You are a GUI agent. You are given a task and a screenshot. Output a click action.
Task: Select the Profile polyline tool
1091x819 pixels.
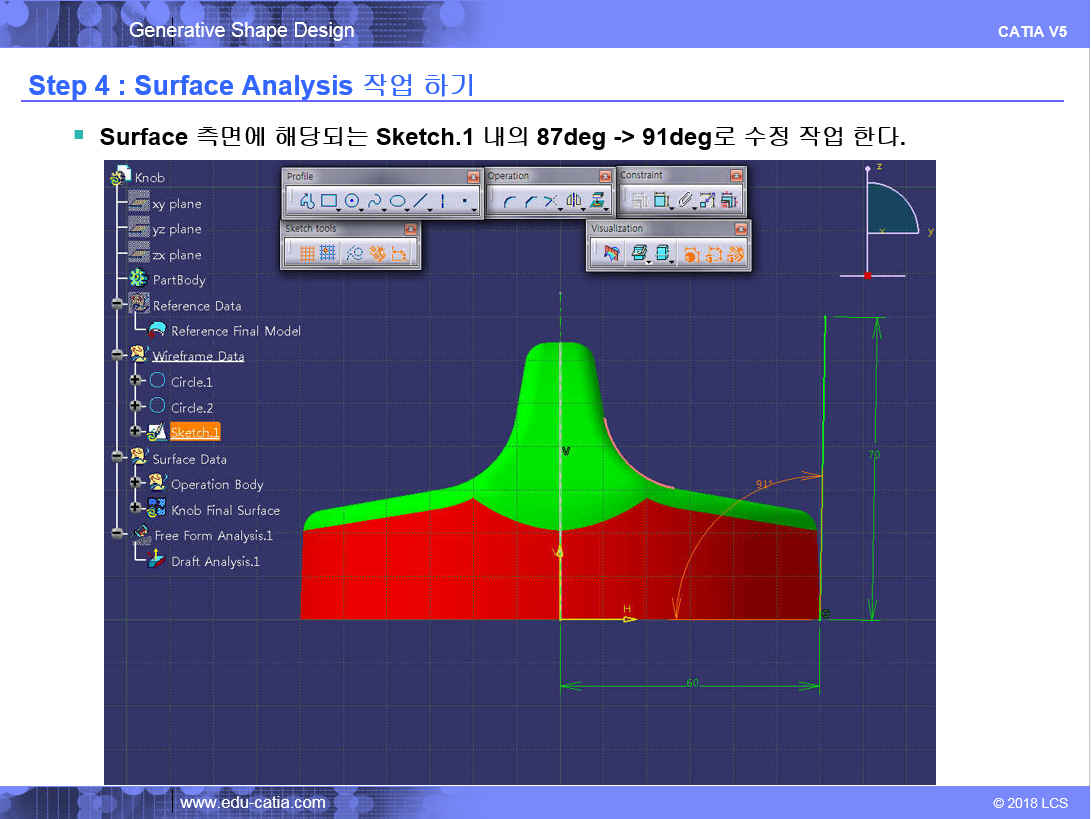[307, 201]
